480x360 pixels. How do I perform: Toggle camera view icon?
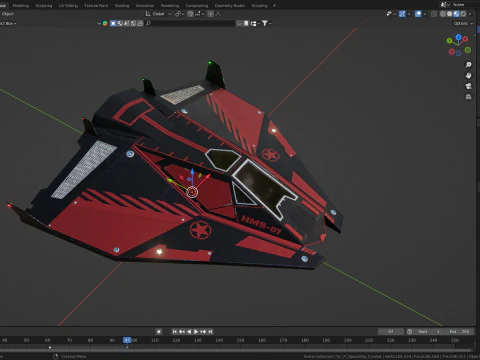468,86
